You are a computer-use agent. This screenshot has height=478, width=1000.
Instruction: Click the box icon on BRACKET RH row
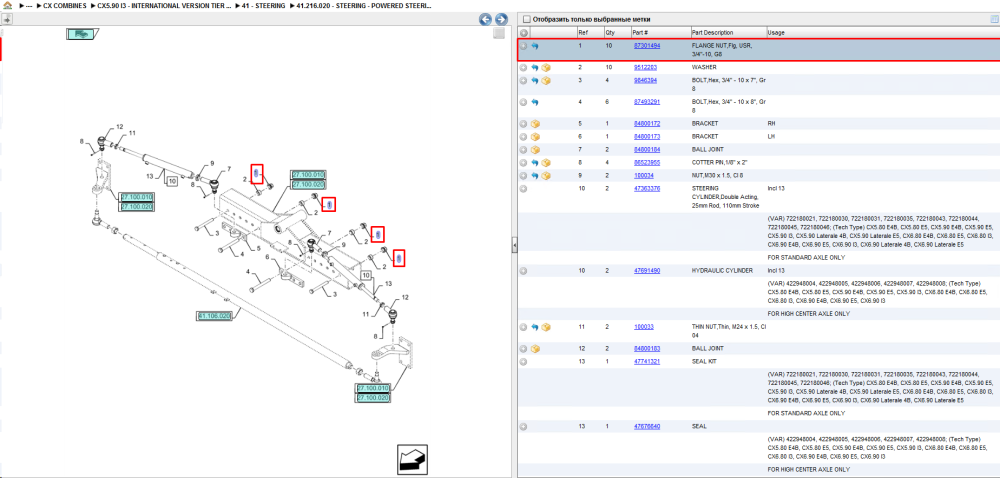535,124
